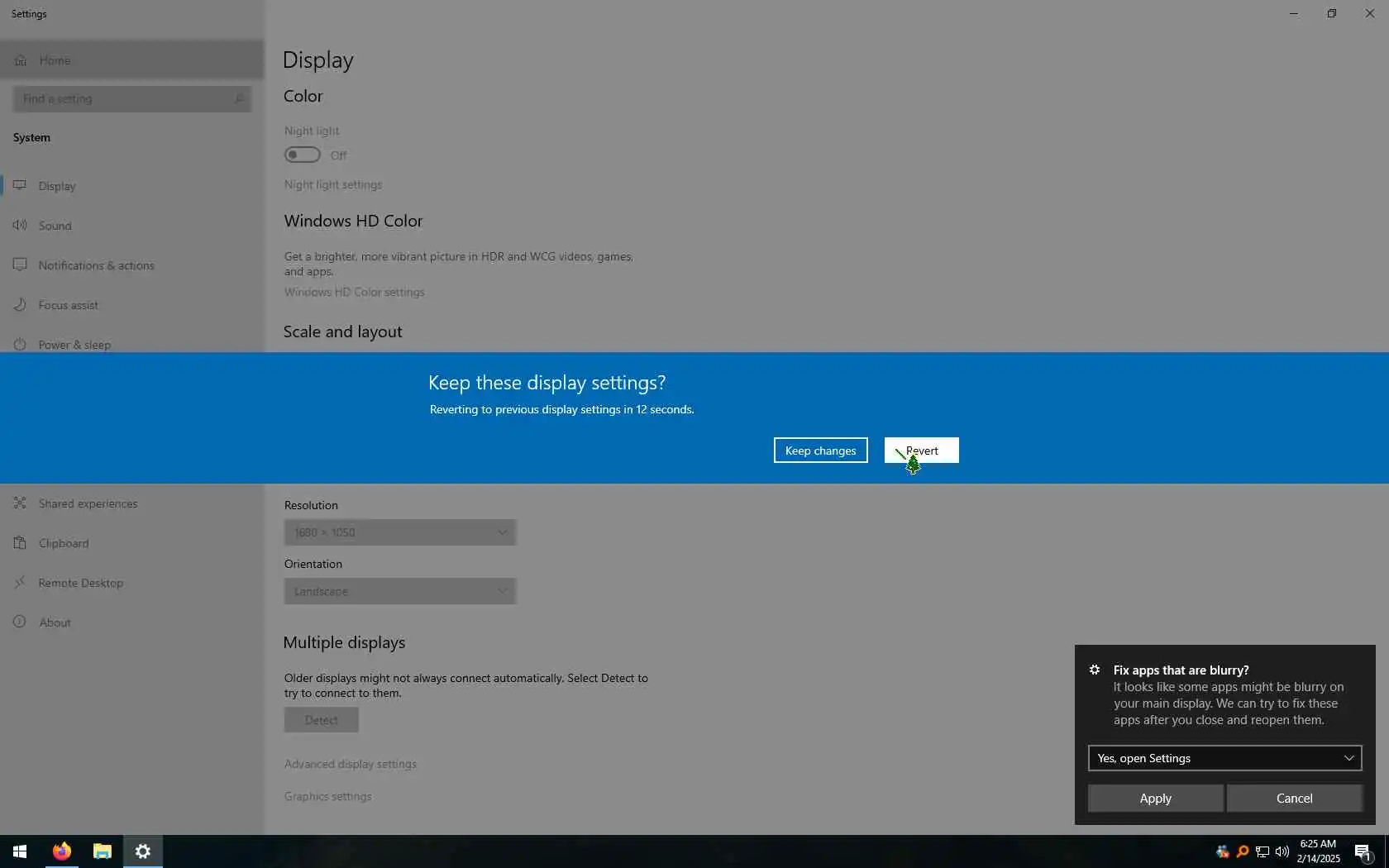This screenshot has width=1389, height=868.
Task: Click the Settings gear taskbar icon
Action: click(143, 851)
